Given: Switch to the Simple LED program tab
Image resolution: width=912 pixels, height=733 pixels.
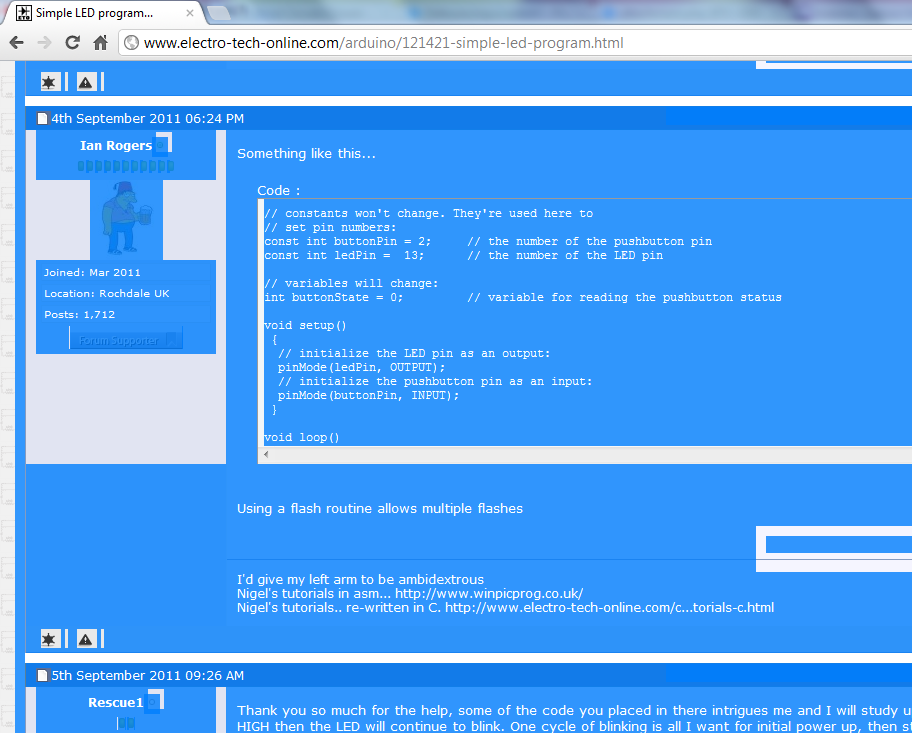Looking at the screenshot, I should [x=90, y=14].
